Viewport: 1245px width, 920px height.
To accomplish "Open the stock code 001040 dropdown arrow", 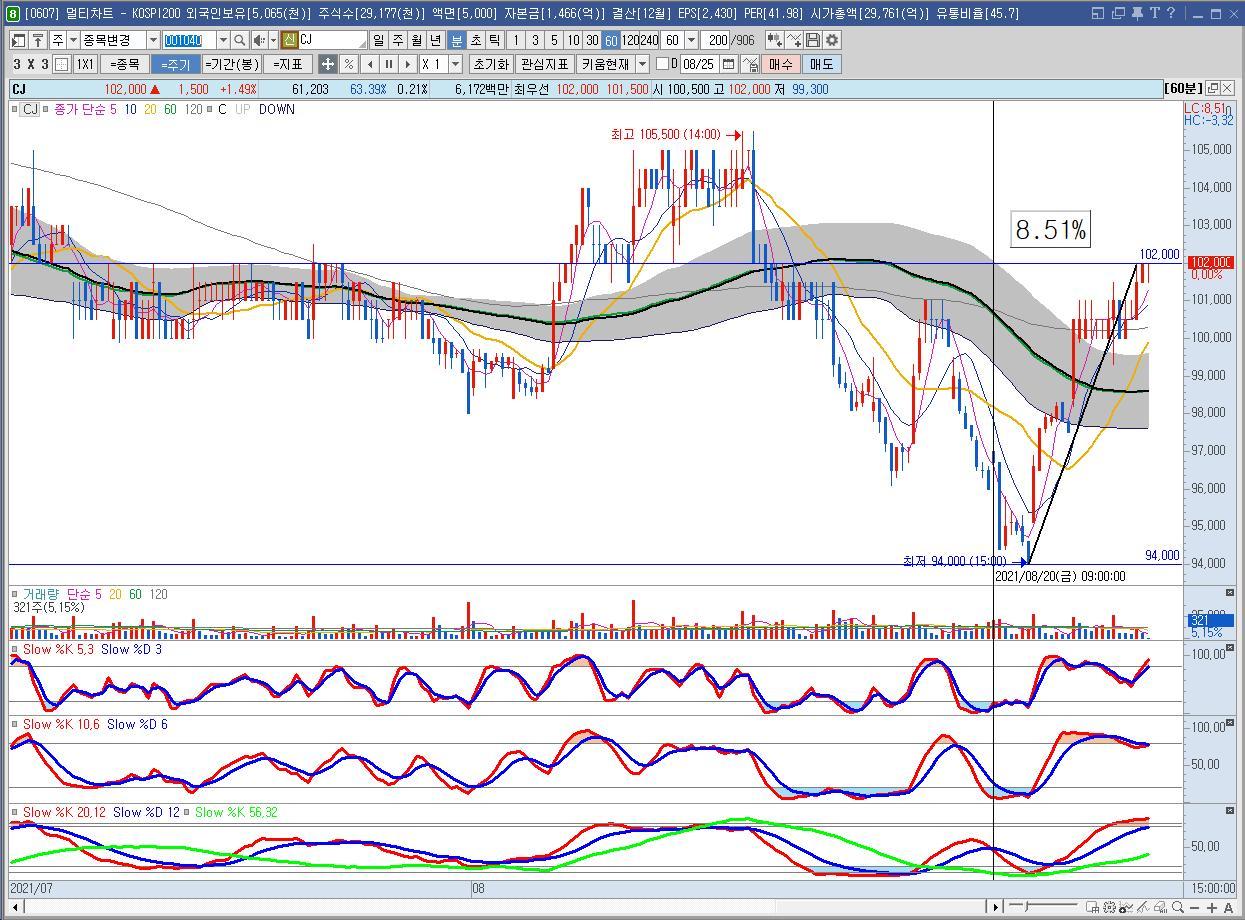I will [222, 40].
